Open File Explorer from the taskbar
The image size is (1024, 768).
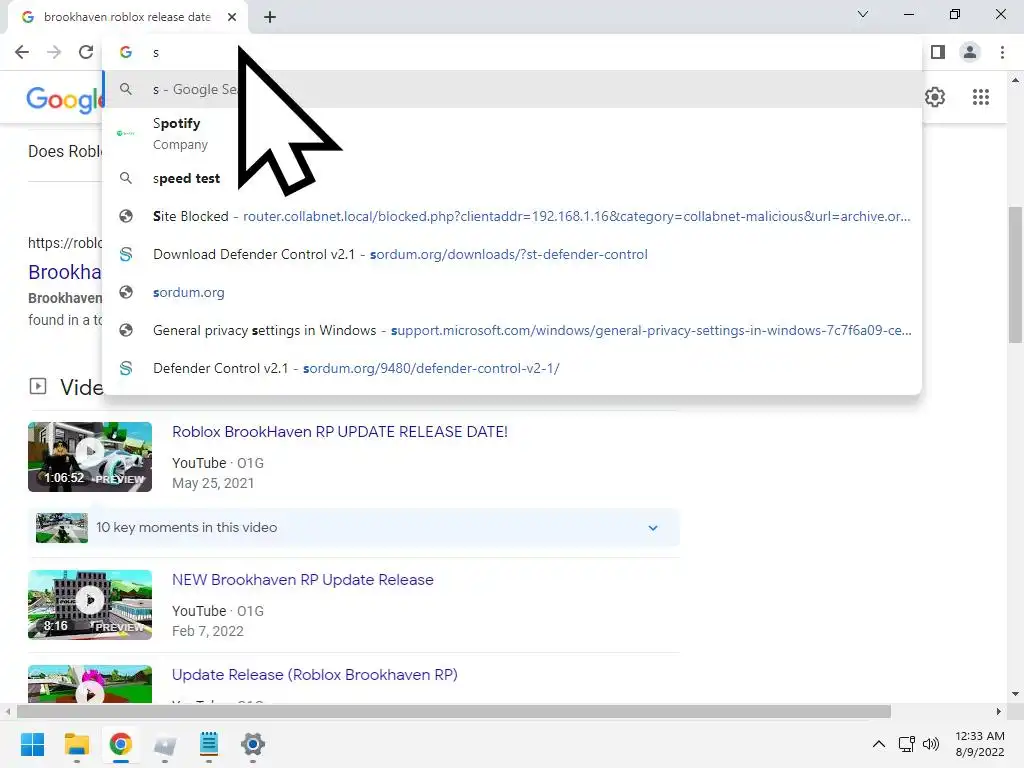tap(76, 744)
